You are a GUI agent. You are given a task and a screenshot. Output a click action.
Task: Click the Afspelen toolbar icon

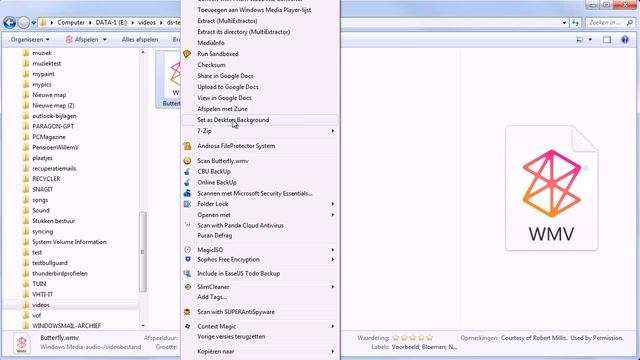(x=69, y=40)
